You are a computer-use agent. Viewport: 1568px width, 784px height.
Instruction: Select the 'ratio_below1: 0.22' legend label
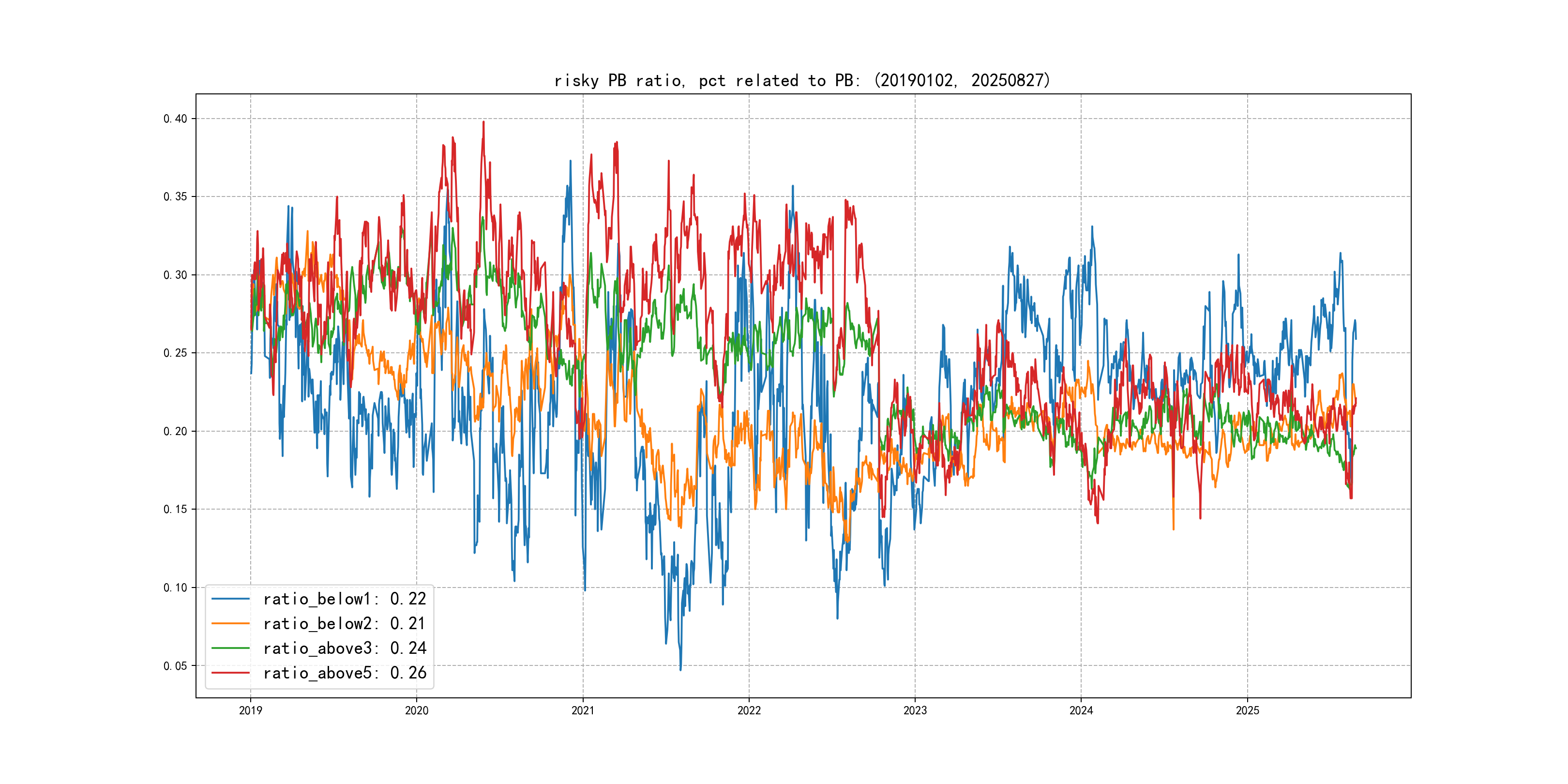tap(345, 599)
